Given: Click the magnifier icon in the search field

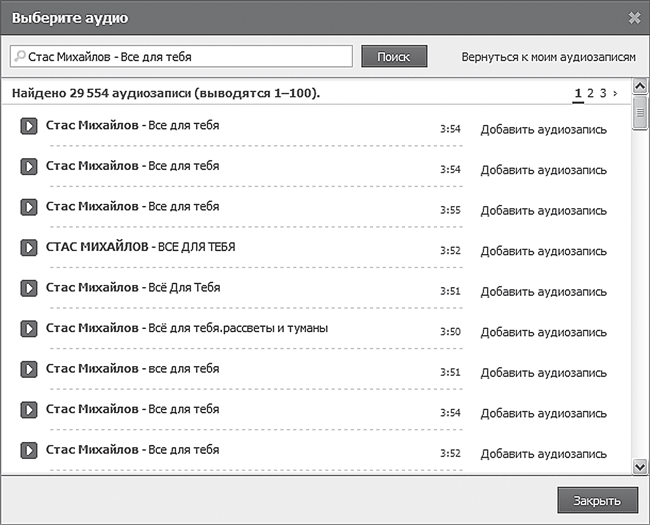Looking at the screenshot, I should pyautogui.click(x=19, y=56).
